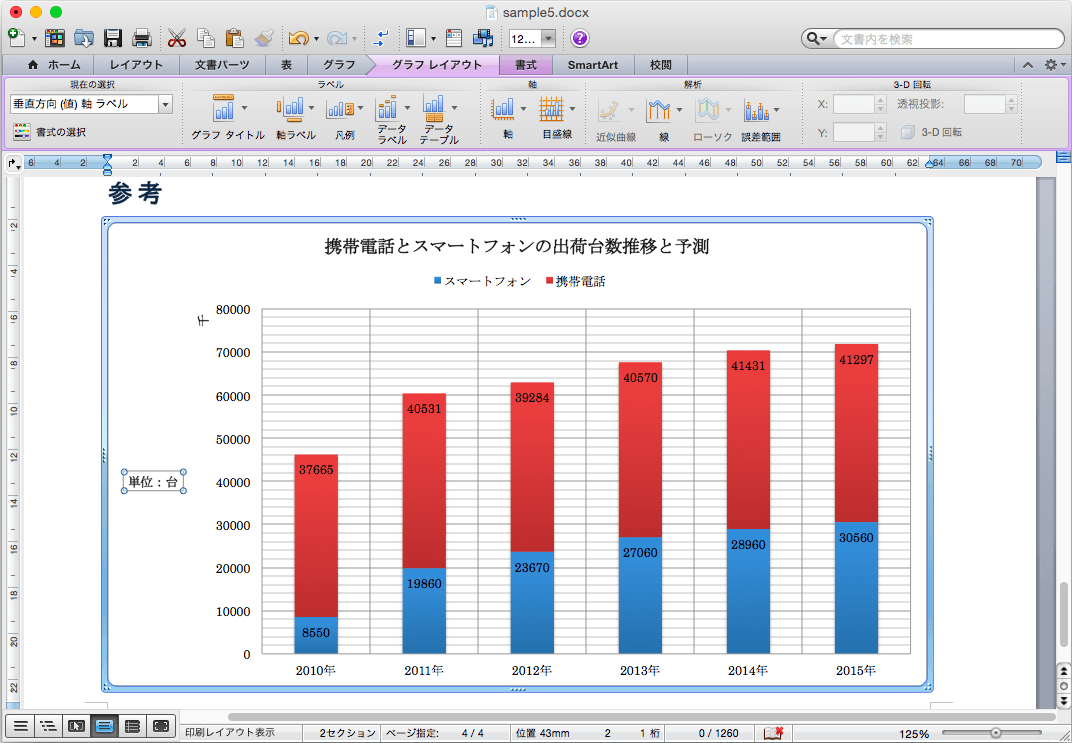Click the Cut scissors icon
1072x743 pixels.
click(x=177, y=39)
